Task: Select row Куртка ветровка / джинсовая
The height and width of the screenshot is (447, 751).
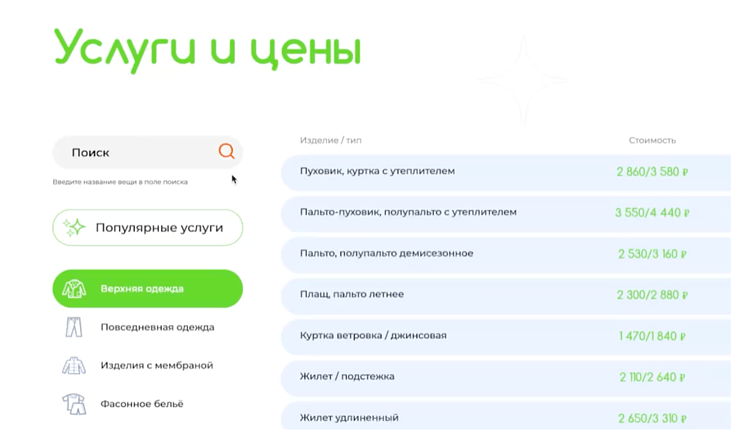Action: (x=506, y=336)
